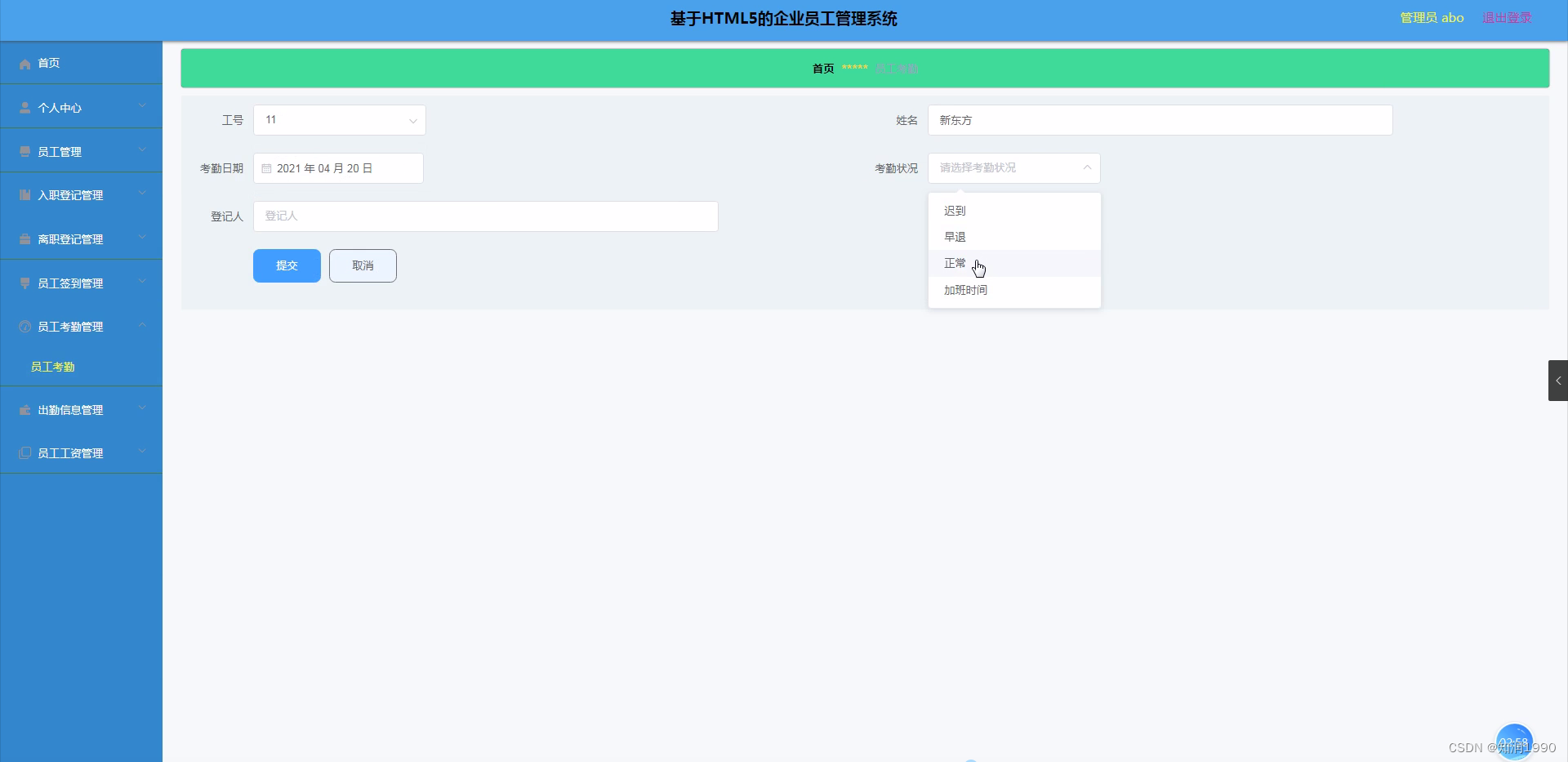1568x762 pixels.
Task: Click the 员工工资管理 sidebar icon
Action: pos(24,452)
